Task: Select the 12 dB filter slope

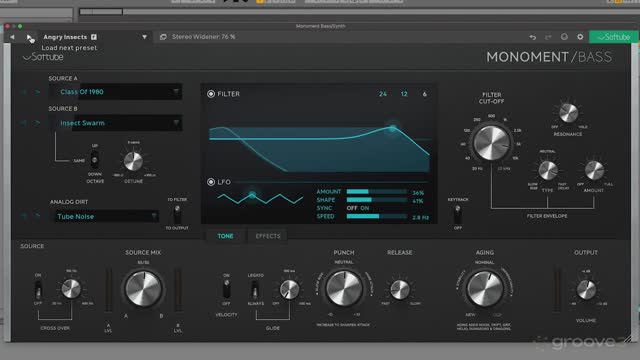Action: (404, 94)
